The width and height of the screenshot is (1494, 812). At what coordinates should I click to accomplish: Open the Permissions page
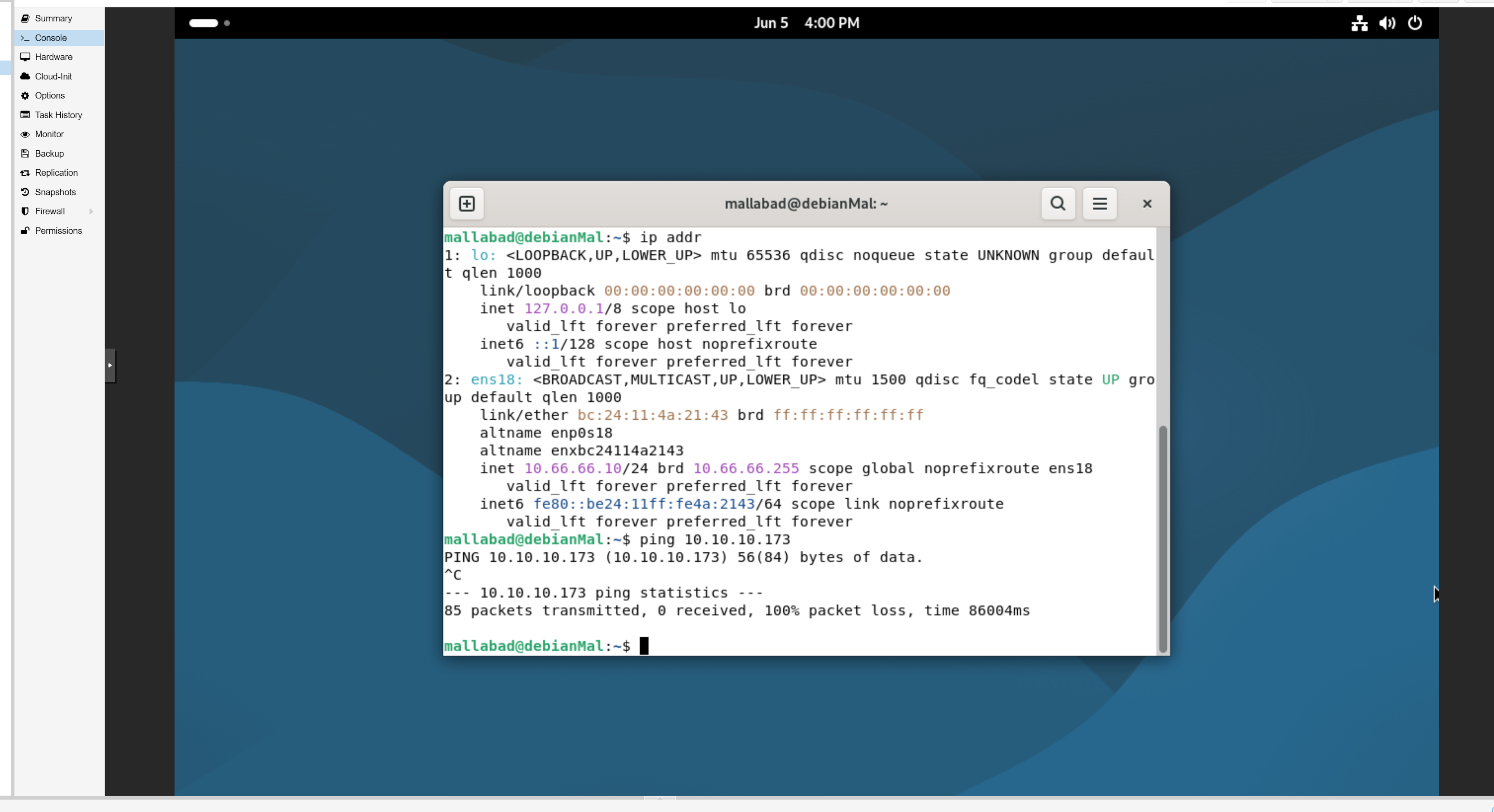(x=59, y=231)
